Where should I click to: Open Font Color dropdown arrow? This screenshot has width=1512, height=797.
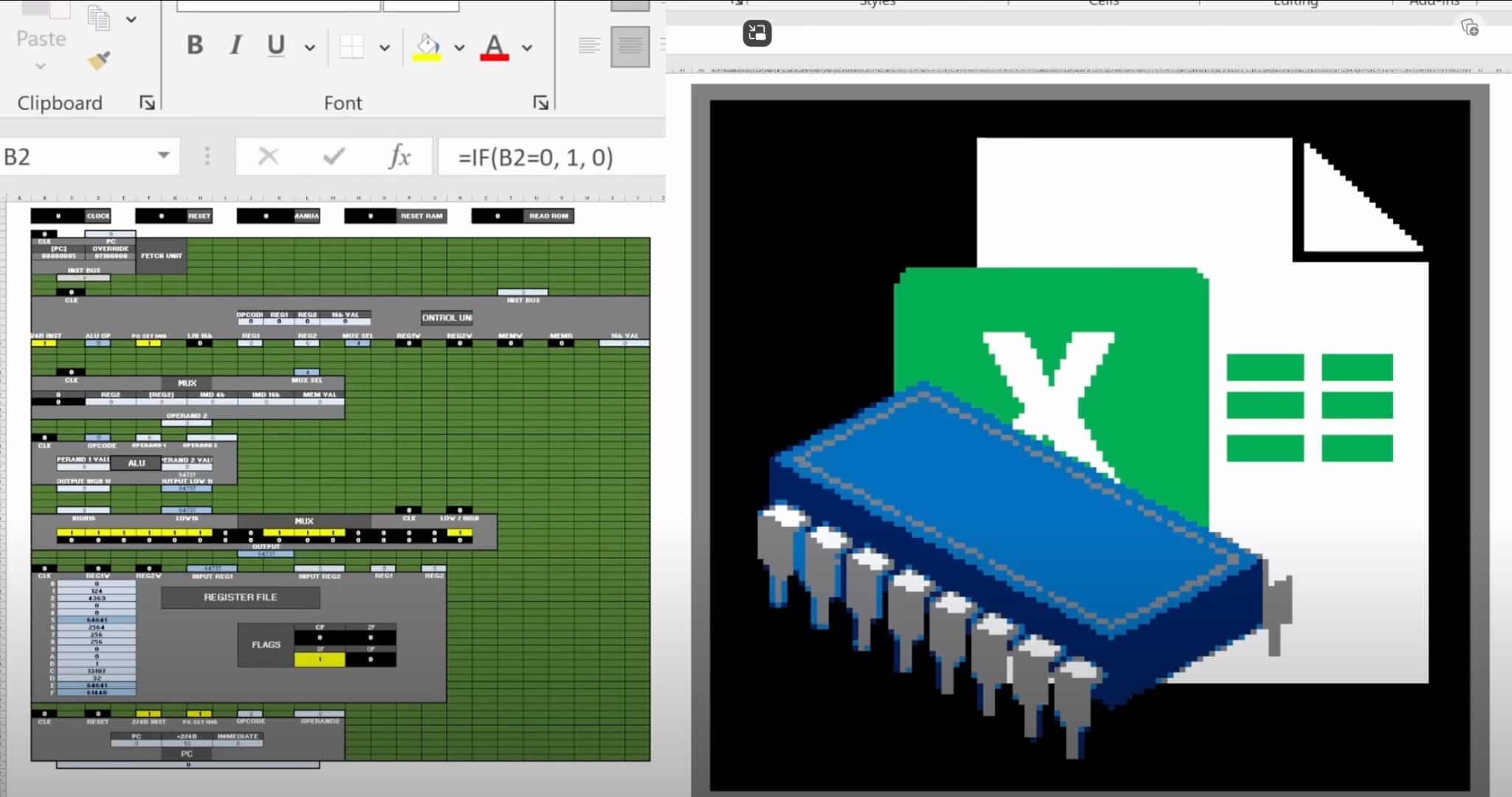pyautogui.click(x=527, y=48)
